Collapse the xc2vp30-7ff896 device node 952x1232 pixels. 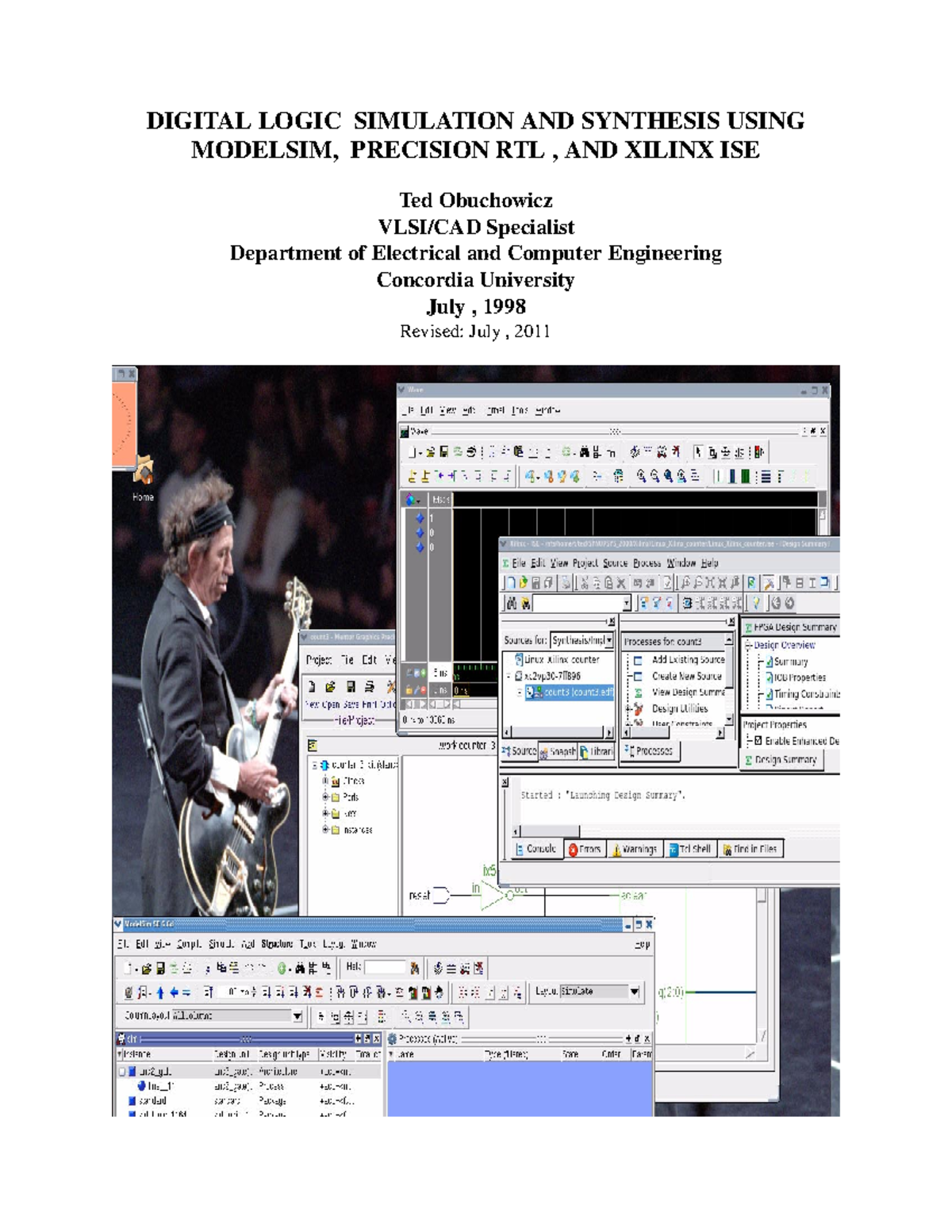tap(509, 677)
